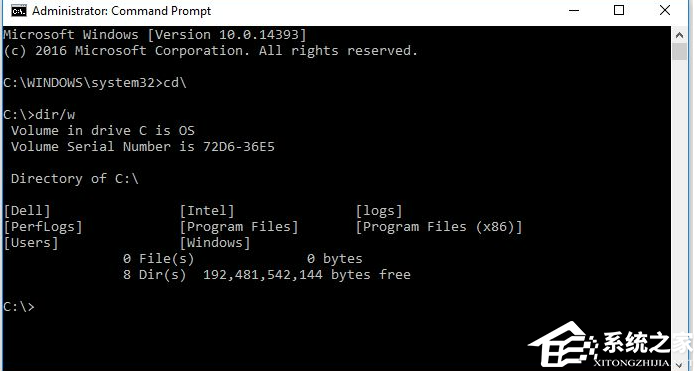The image size is (698, 371).
Task: Minimize the Command Prompt window
Action: coord(574,10)
